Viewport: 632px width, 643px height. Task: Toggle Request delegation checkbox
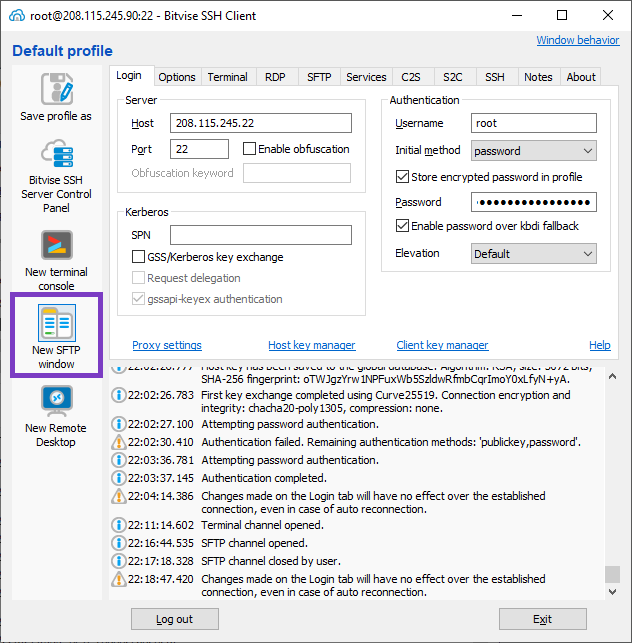[138, 278]
